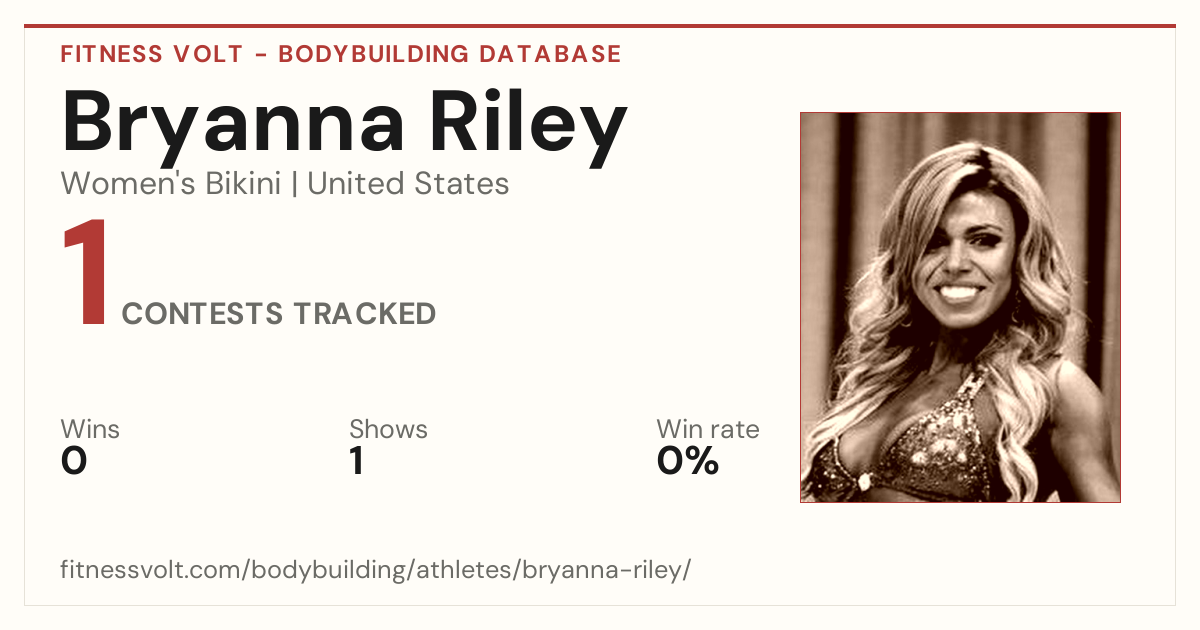The height and width of the screenshot is (630, 1200).
Task: Click the Shows label
Action: [x=388, y=430]
